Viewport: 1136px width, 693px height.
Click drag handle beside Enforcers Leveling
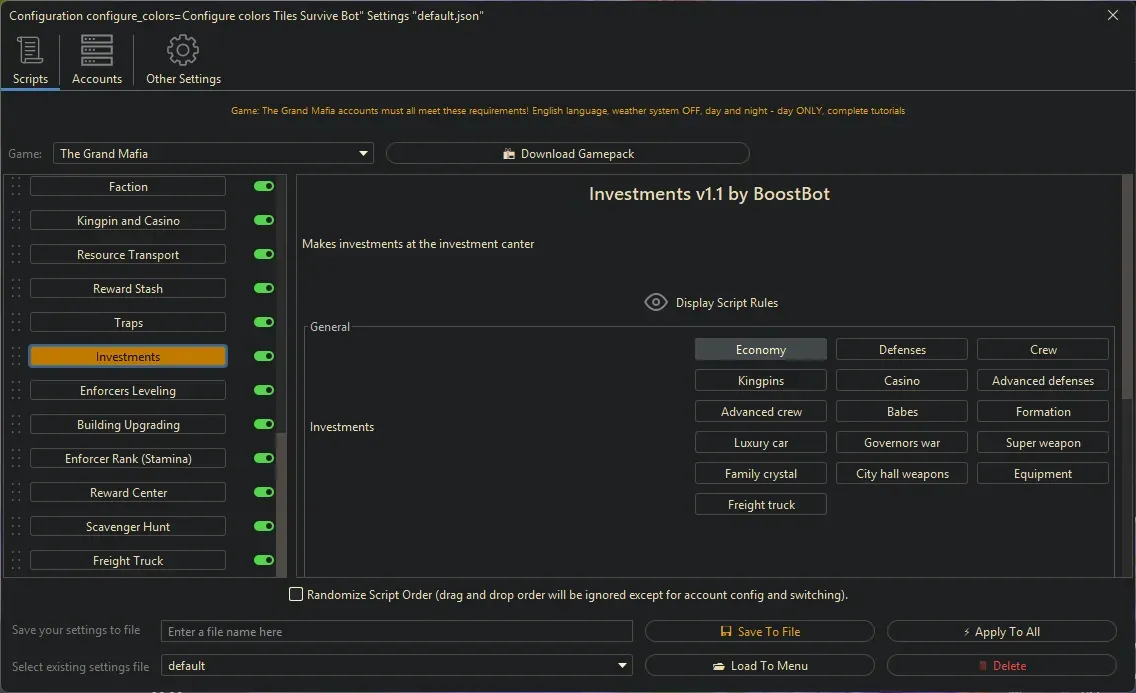coord(16,390)
